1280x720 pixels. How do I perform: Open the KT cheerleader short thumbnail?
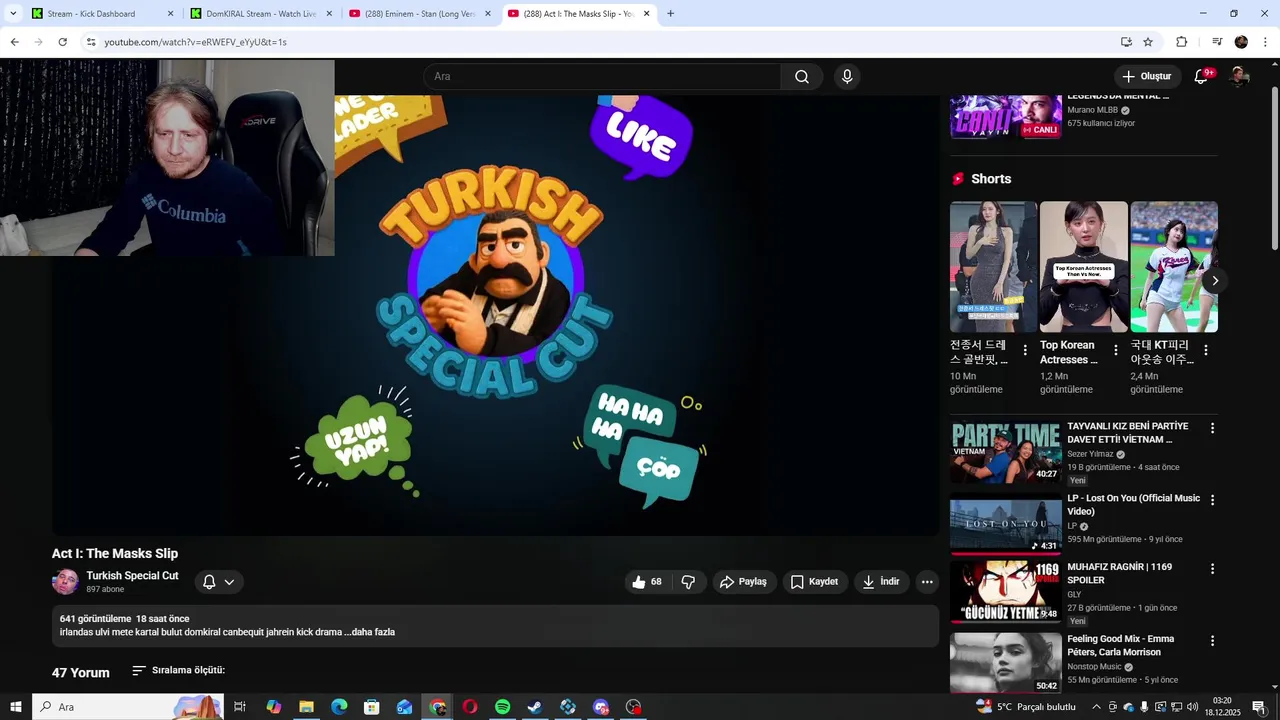pyautogui.click(x=1174, y=267)
